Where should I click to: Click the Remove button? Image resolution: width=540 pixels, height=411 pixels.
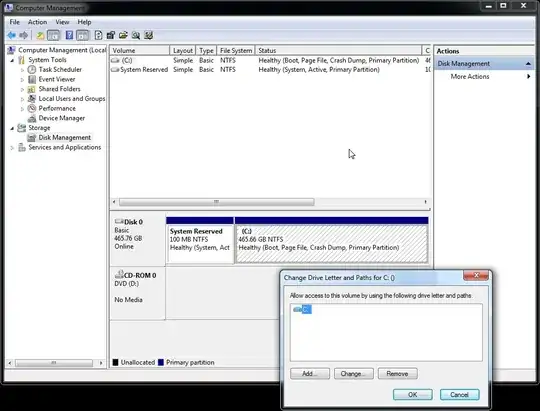(397, 373)
